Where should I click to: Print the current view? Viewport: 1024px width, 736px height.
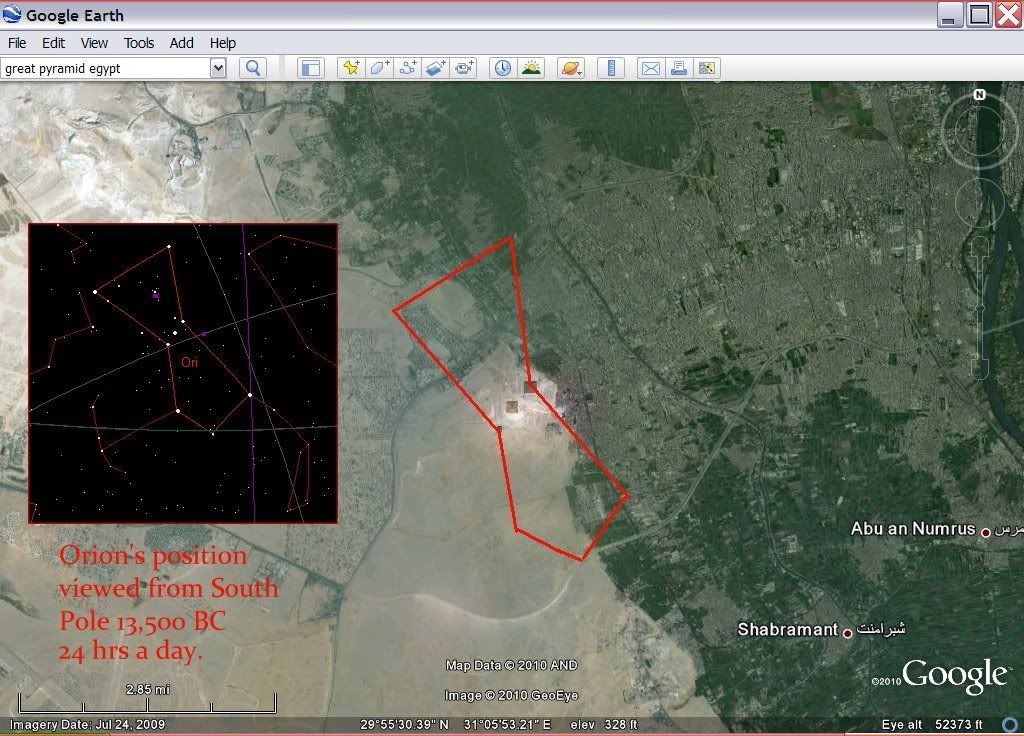click(x=679, y=68)
